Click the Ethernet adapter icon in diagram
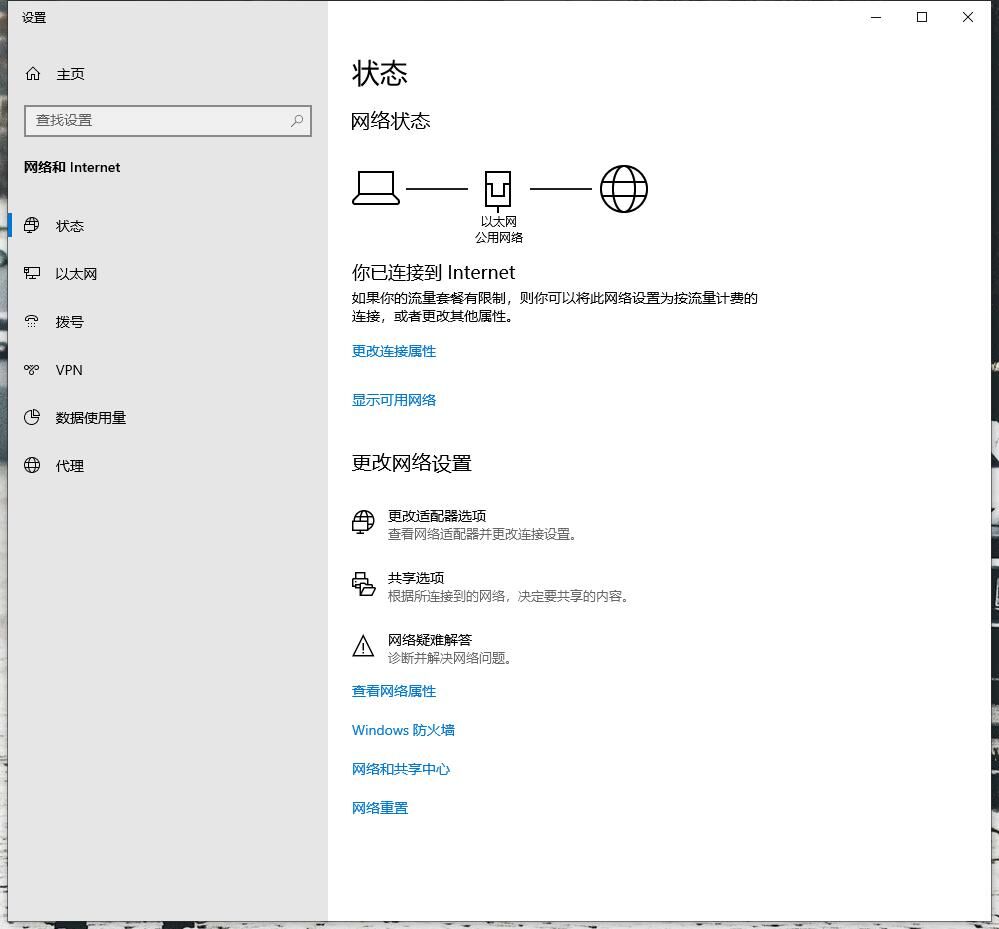The width and height of the screenshot is (999, 929). click(x=498, y=191)
